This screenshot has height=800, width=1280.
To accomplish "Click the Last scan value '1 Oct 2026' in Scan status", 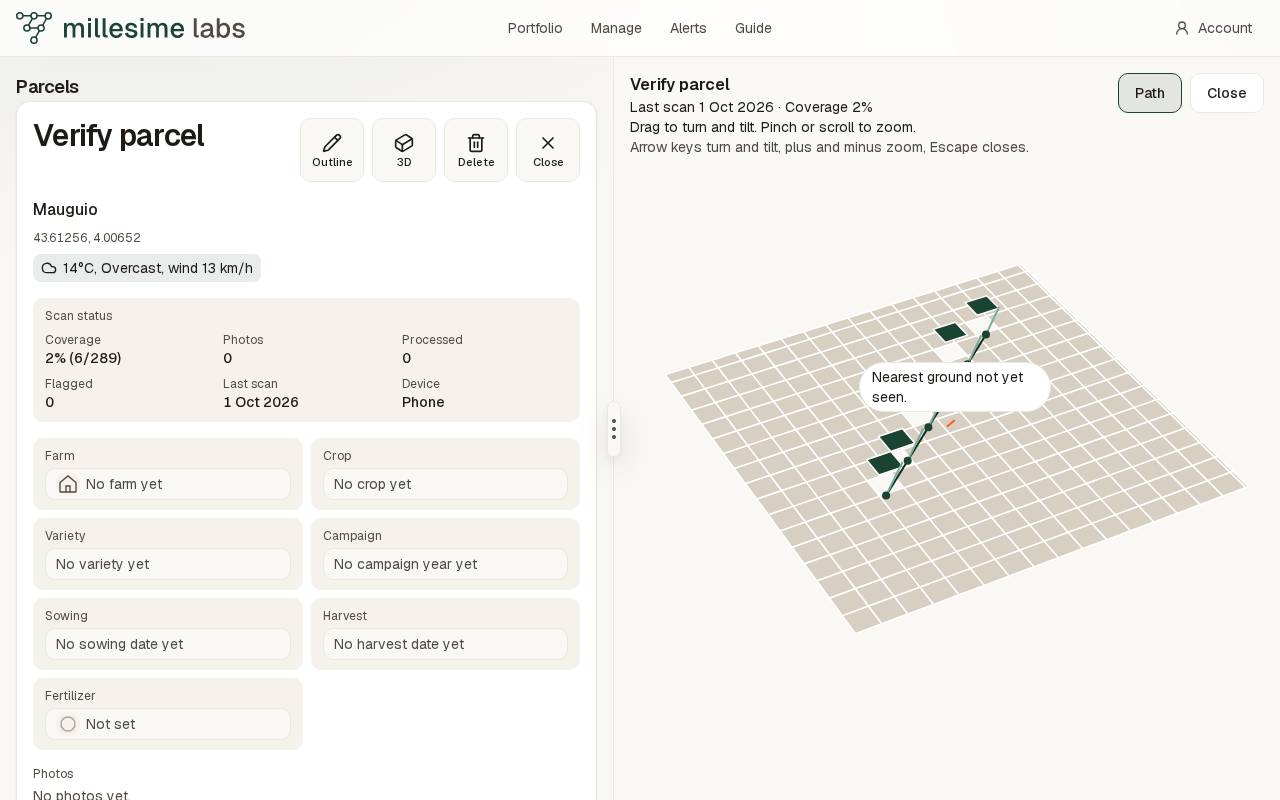I will (261, 402).
